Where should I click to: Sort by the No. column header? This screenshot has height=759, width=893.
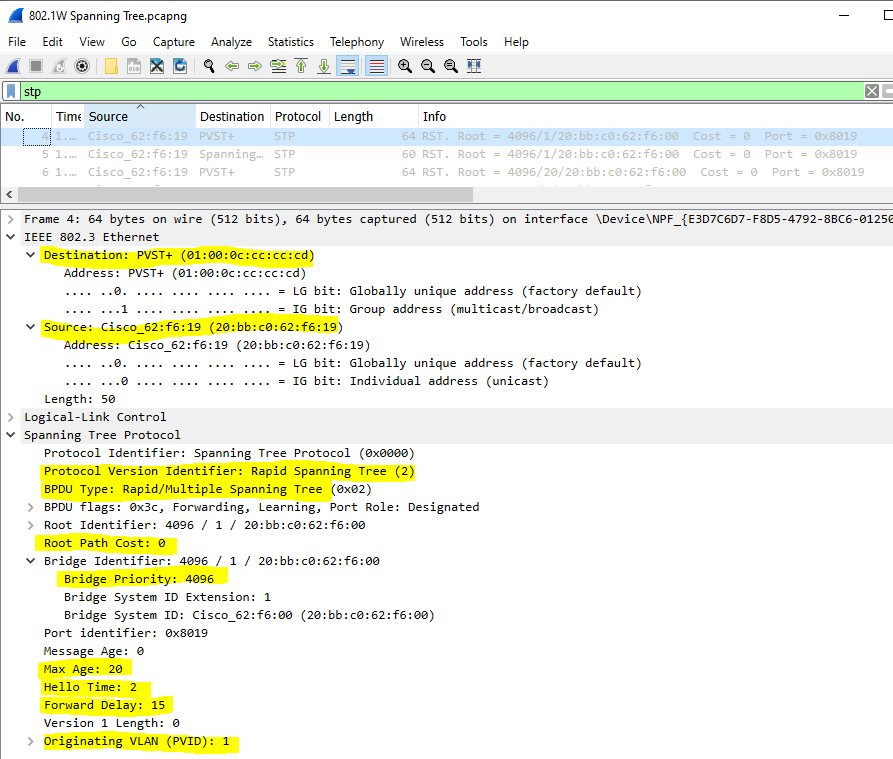[26, 116]
